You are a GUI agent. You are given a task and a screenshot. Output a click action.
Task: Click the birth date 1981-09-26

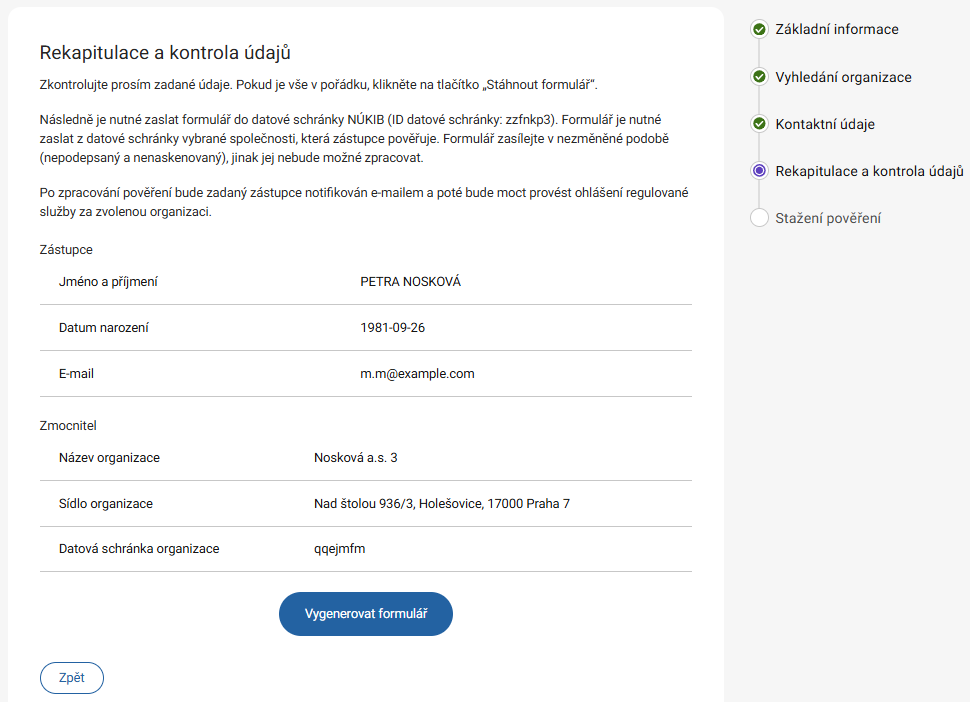393,328
